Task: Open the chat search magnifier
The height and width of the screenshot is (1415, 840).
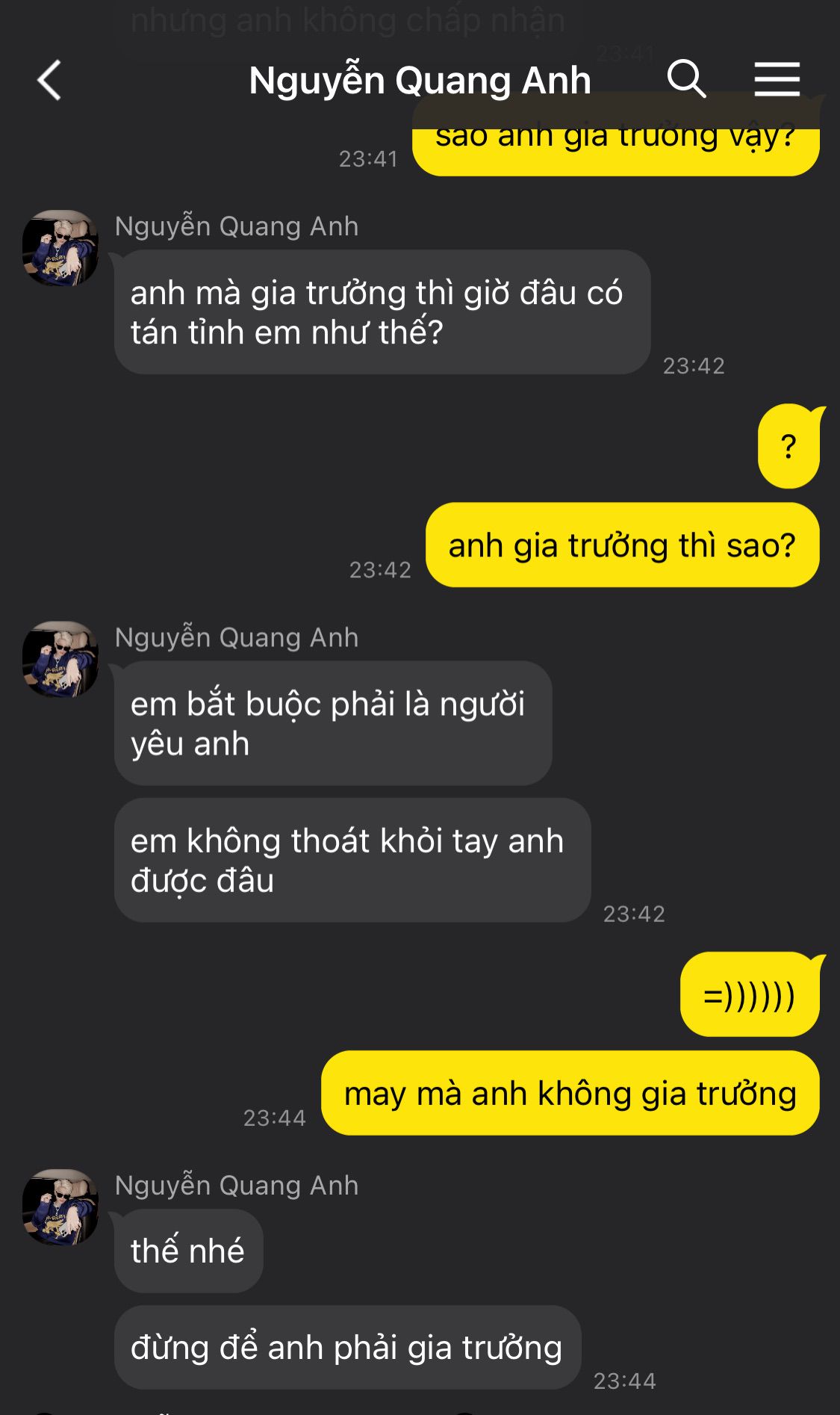Action: point(686,79)
